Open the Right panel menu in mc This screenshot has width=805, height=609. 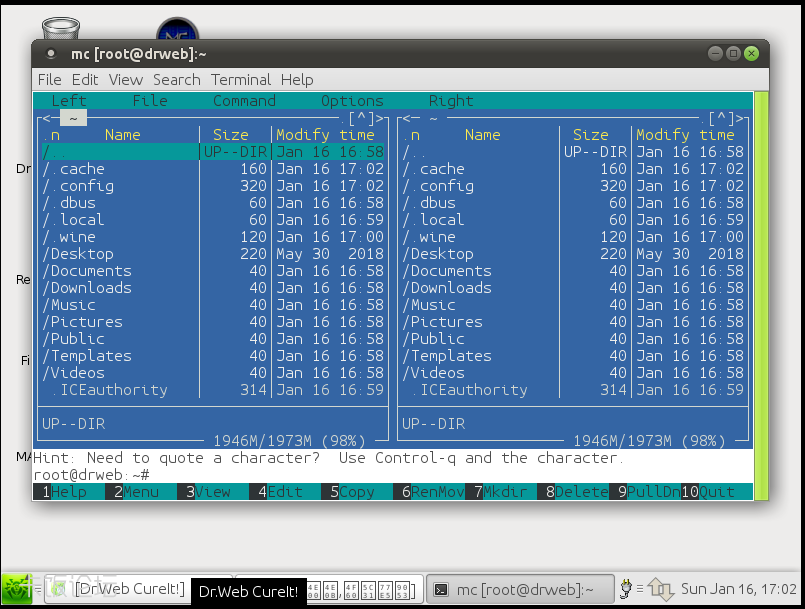coord(451,101)
